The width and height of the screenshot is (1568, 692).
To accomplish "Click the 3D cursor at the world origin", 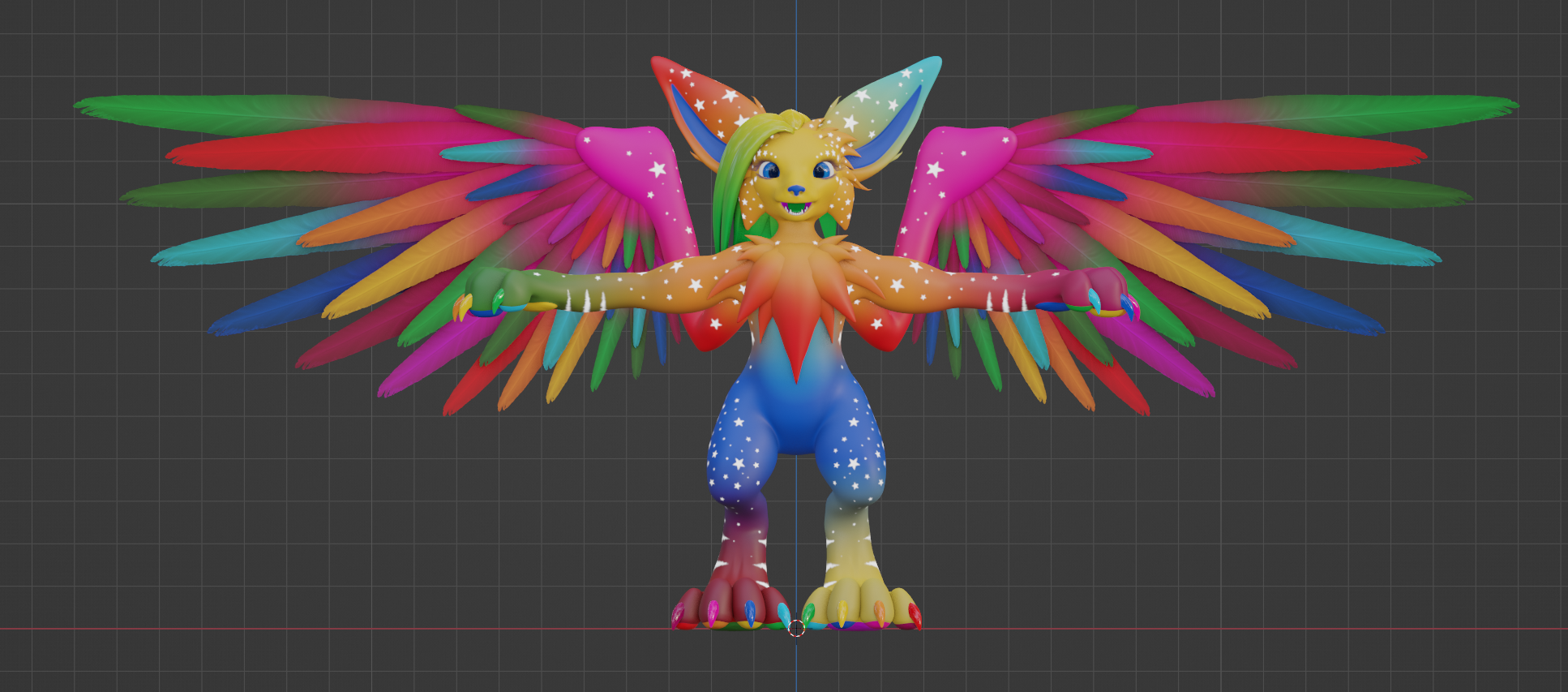I will (x=796, y=627).
